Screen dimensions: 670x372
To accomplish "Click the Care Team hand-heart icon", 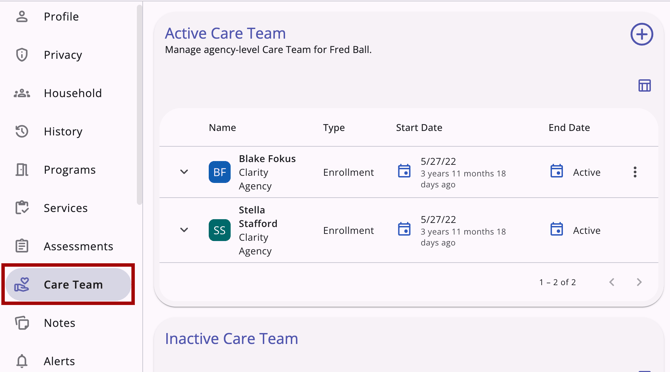I will coord(22,284).
